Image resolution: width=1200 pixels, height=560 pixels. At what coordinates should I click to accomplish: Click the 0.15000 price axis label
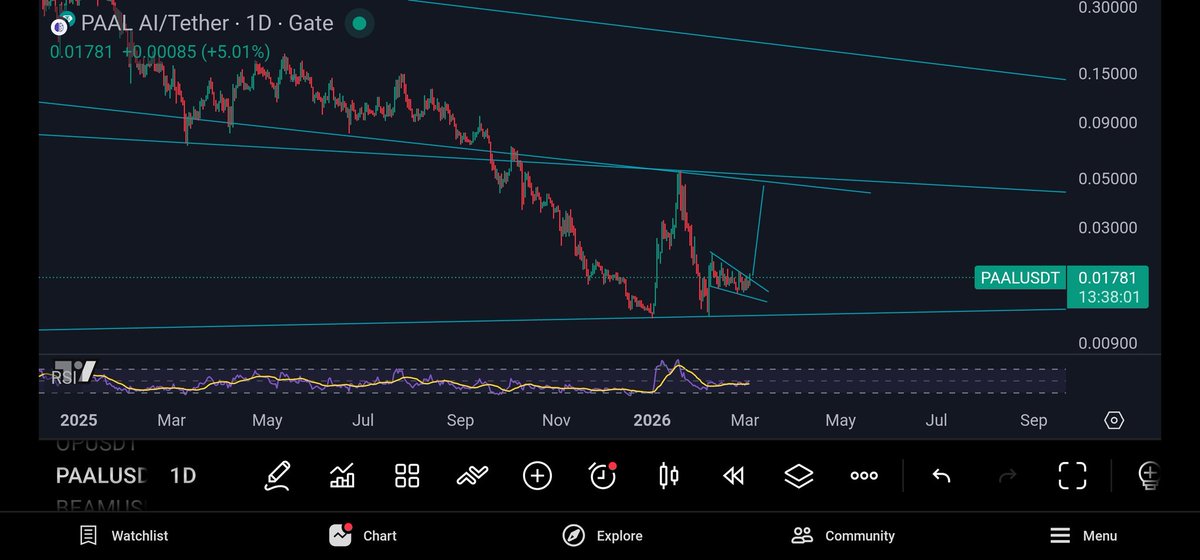1108,74
